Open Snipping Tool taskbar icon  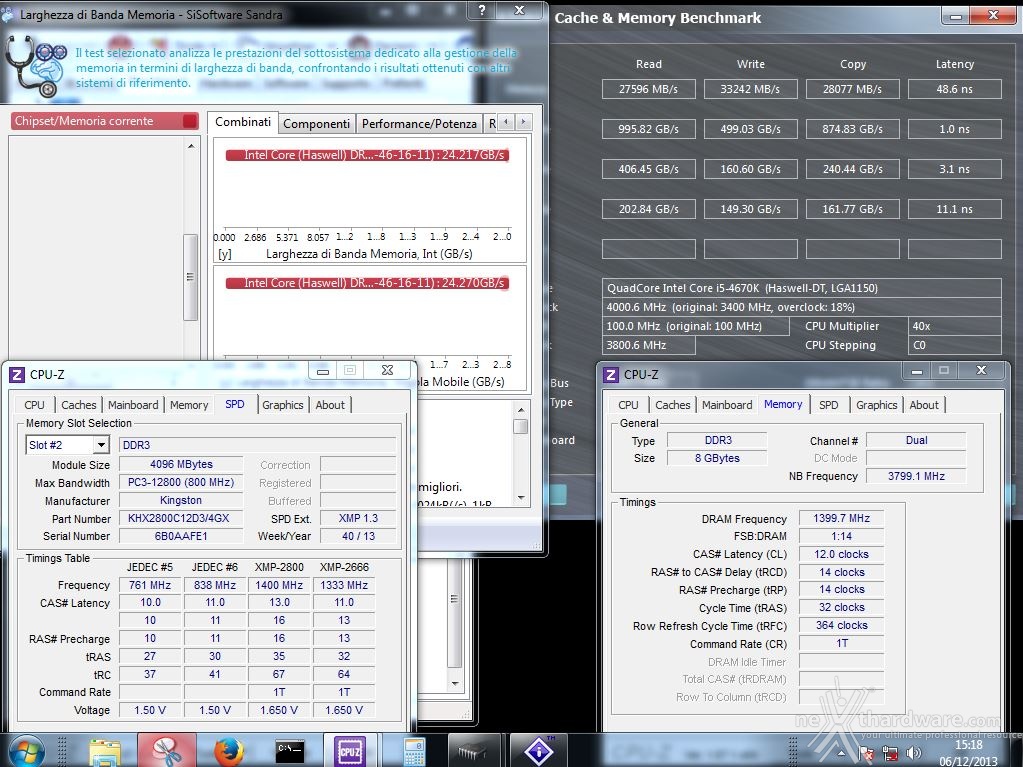point(166,751)
